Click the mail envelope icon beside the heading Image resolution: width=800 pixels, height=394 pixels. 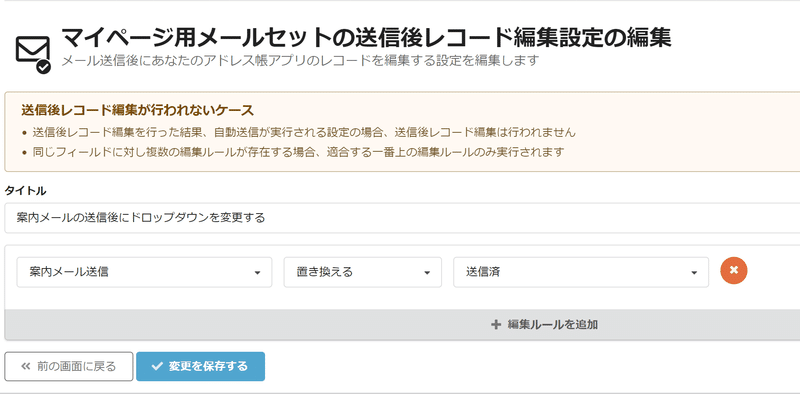33,55
